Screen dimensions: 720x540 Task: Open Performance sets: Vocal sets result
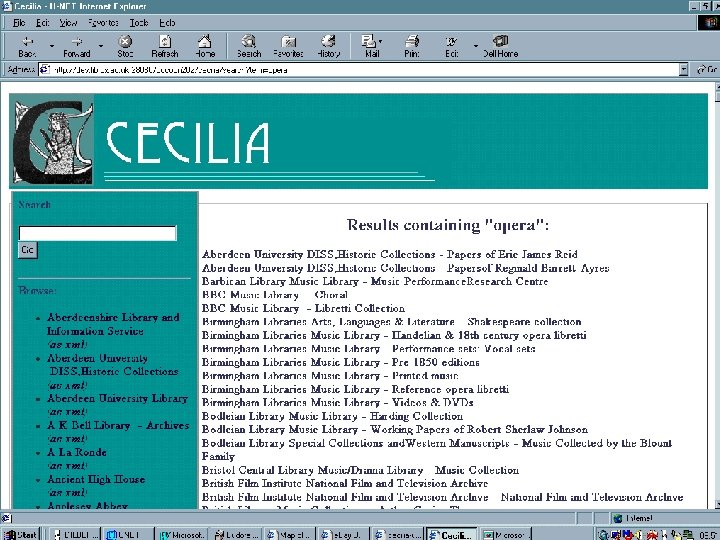pyautogui.click(x=369, y=349)
